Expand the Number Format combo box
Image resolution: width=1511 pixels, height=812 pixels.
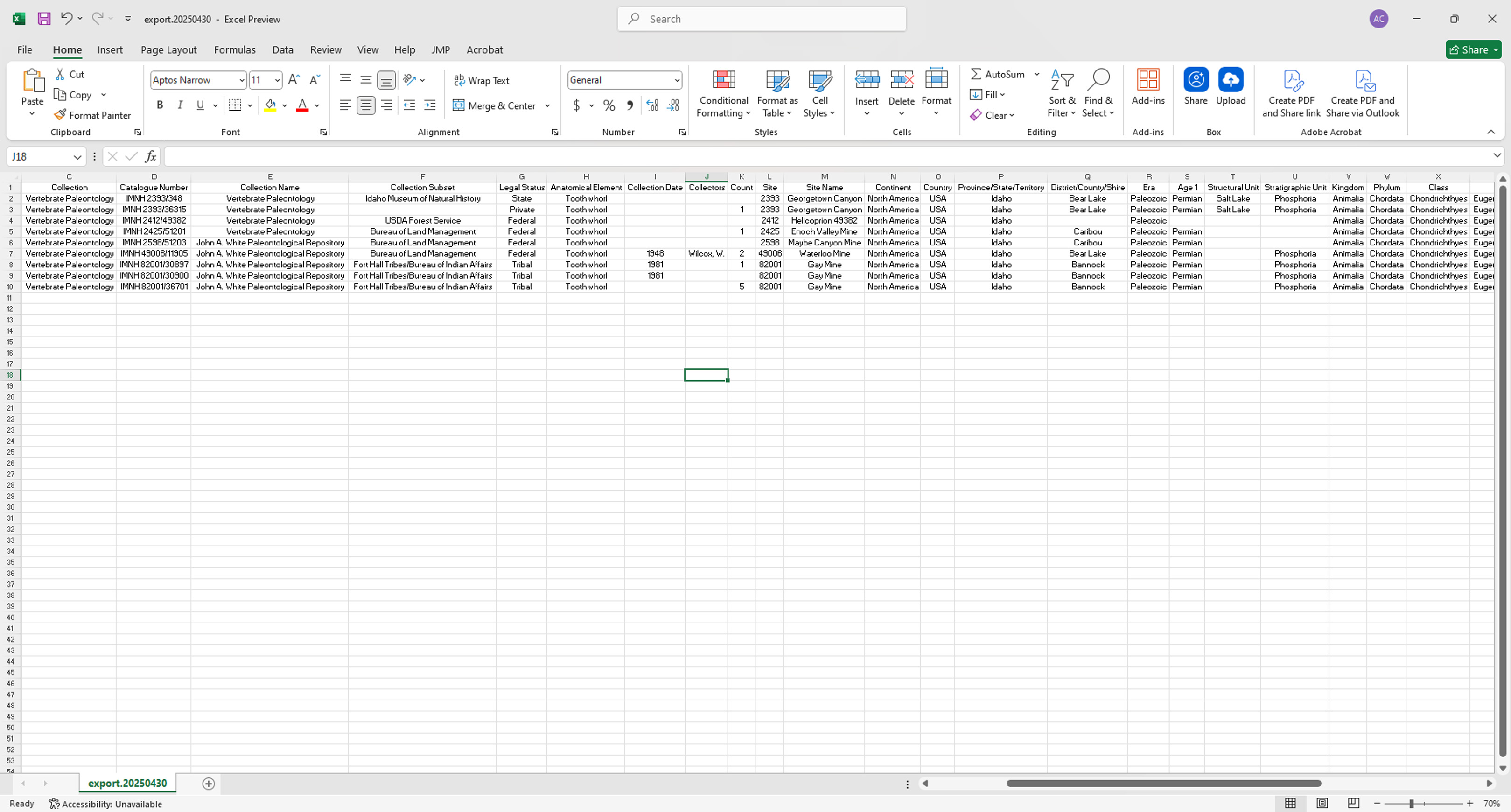point(675,80)
